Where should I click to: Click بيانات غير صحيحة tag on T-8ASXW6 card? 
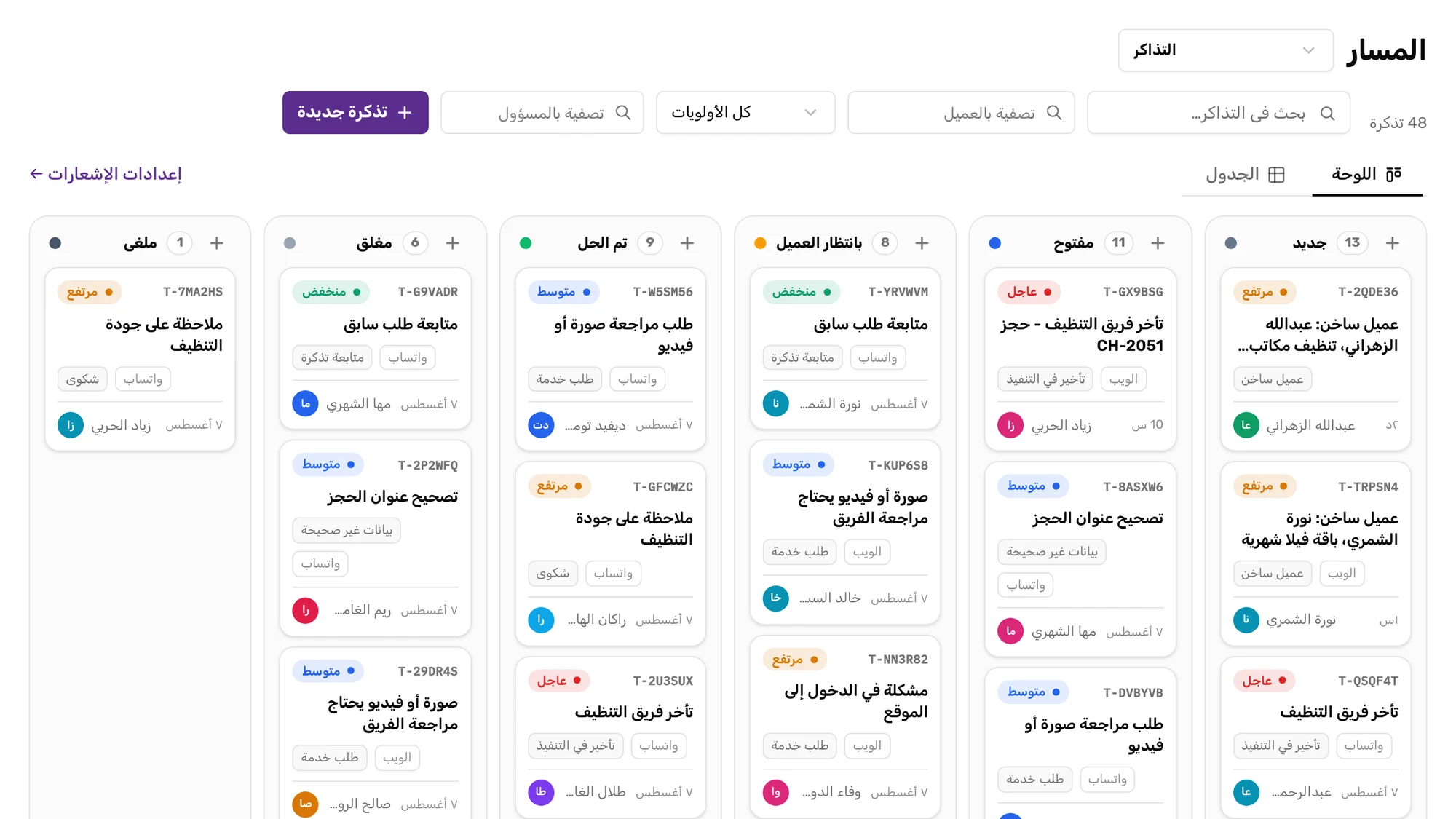click(x=1052, y=552)
